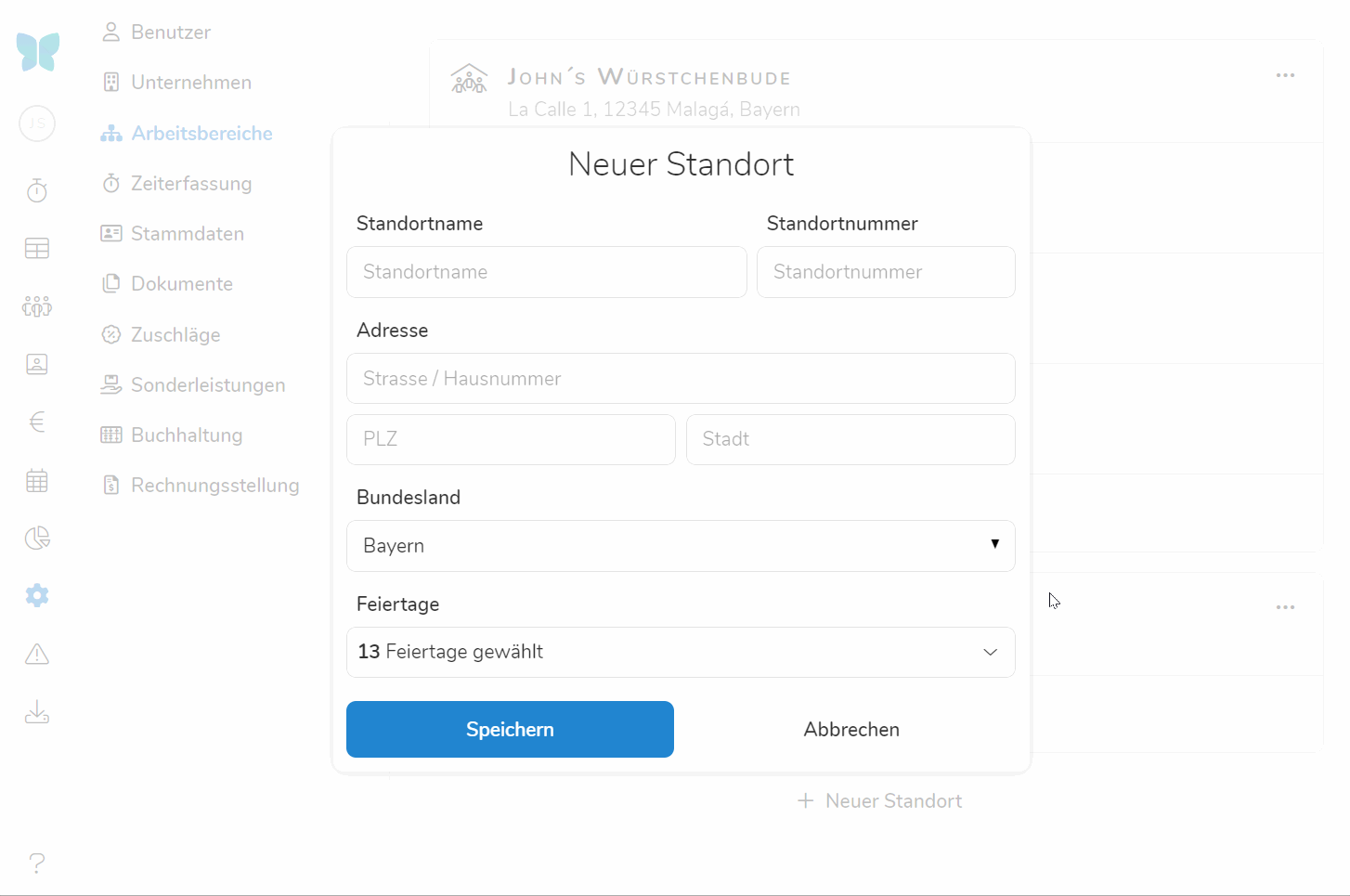Open the pie chart reports icon
Viewport: 1350px width, 896px height.
point(37,539)
